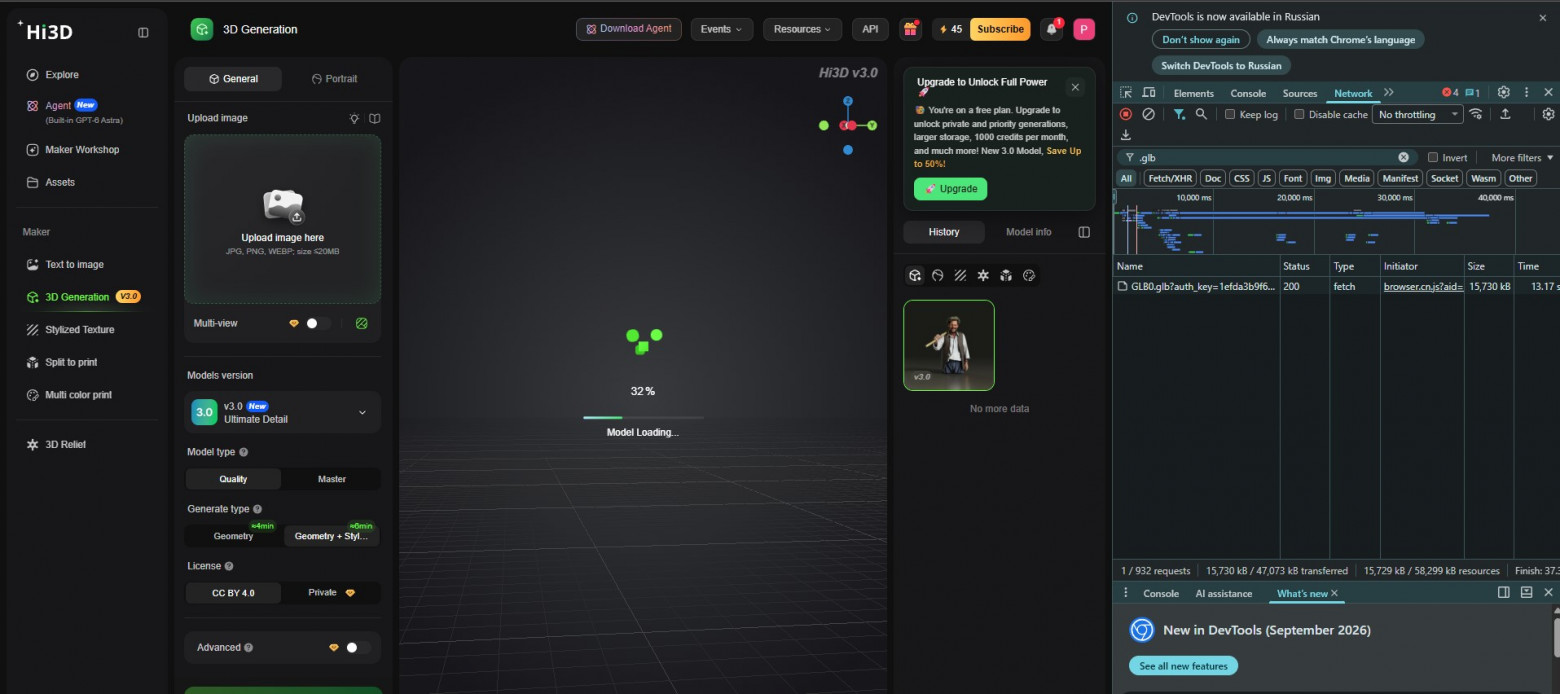Toggle DevTools device toolbar icon
Viewport: 1560px width, 694px height.
1149,92
